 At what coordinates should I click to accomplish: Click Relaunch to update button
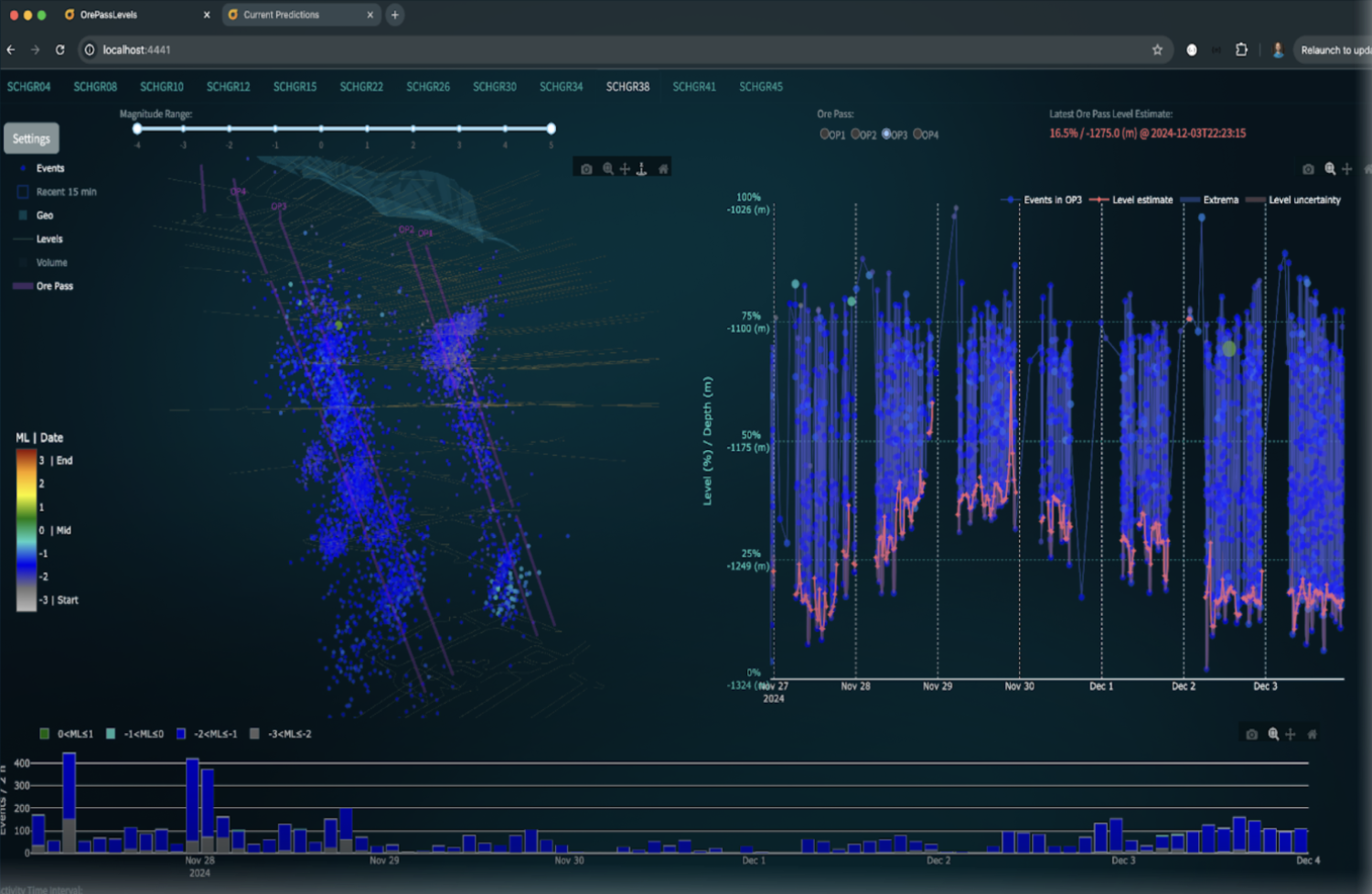pyautogui.click(x=1334, y=50)
